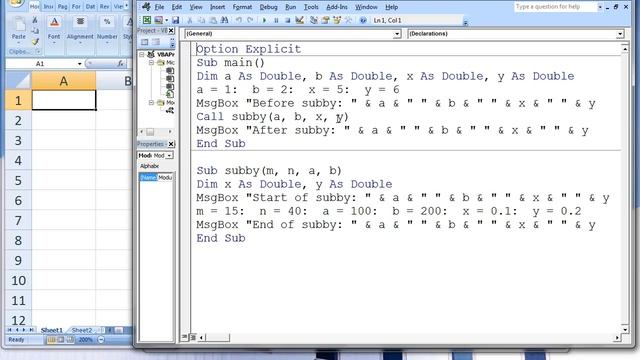Stop execution with the Reset icon
Viewport: 640px width, 360px height.
point(287,20)
